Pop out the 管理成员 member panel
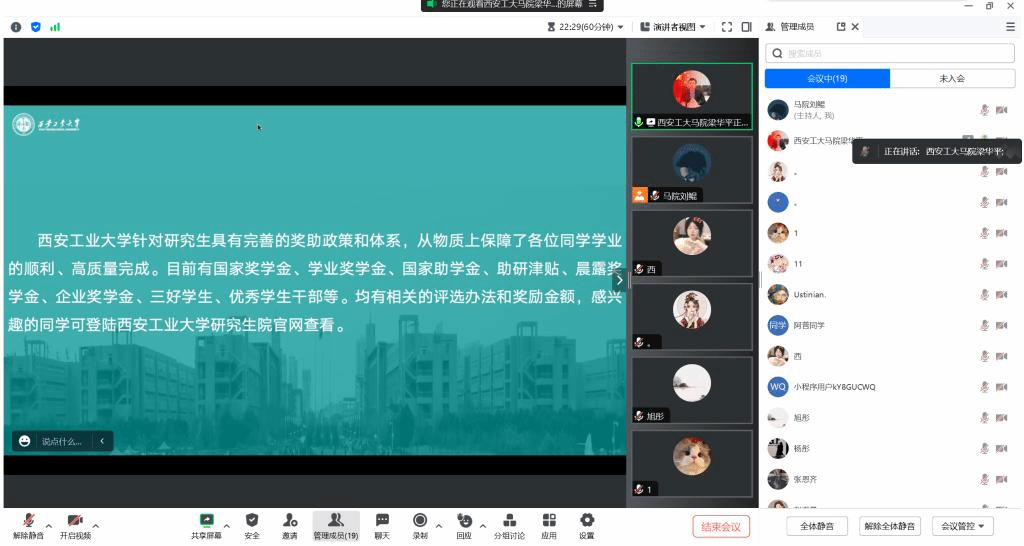1024x546 pixels. [x=841, y=27]
